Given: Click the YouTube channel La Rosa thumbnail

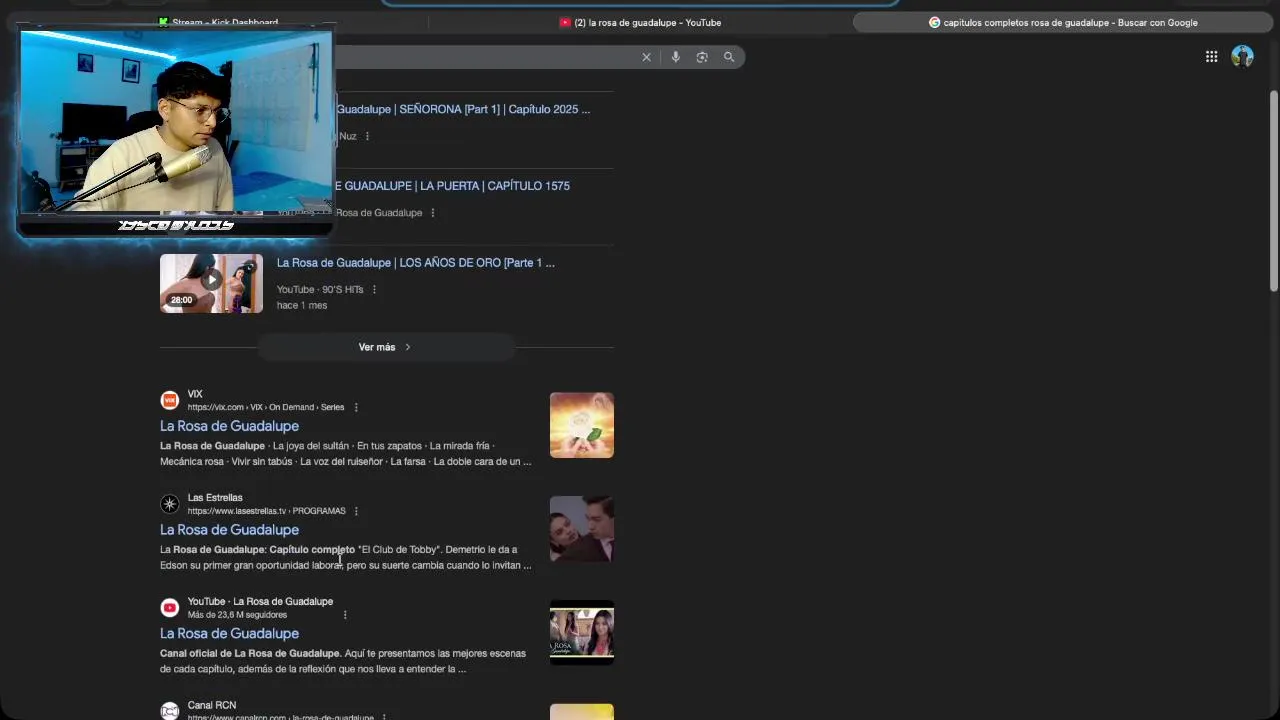Looking at the screenshot, I should point(582,633).
